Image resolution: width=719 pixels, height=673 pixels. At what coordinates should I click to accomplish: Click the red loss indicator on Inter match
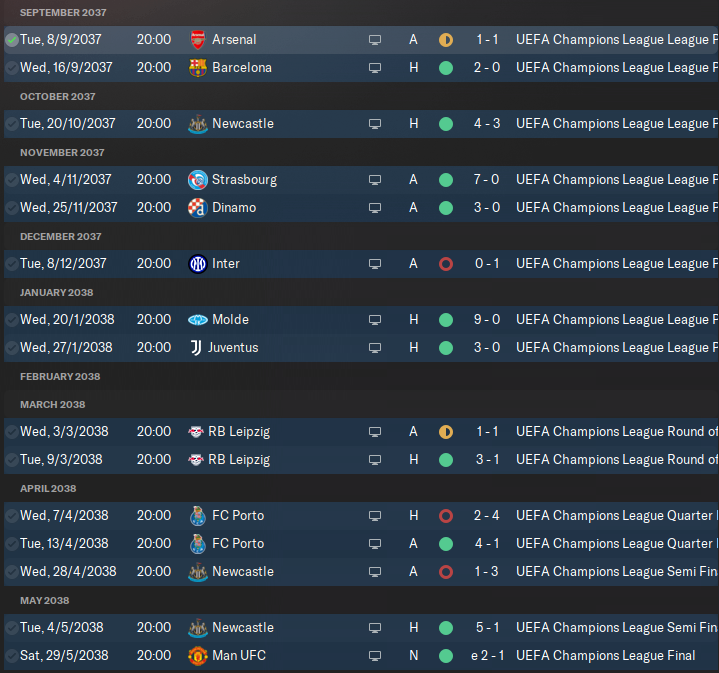pos(446,264)
